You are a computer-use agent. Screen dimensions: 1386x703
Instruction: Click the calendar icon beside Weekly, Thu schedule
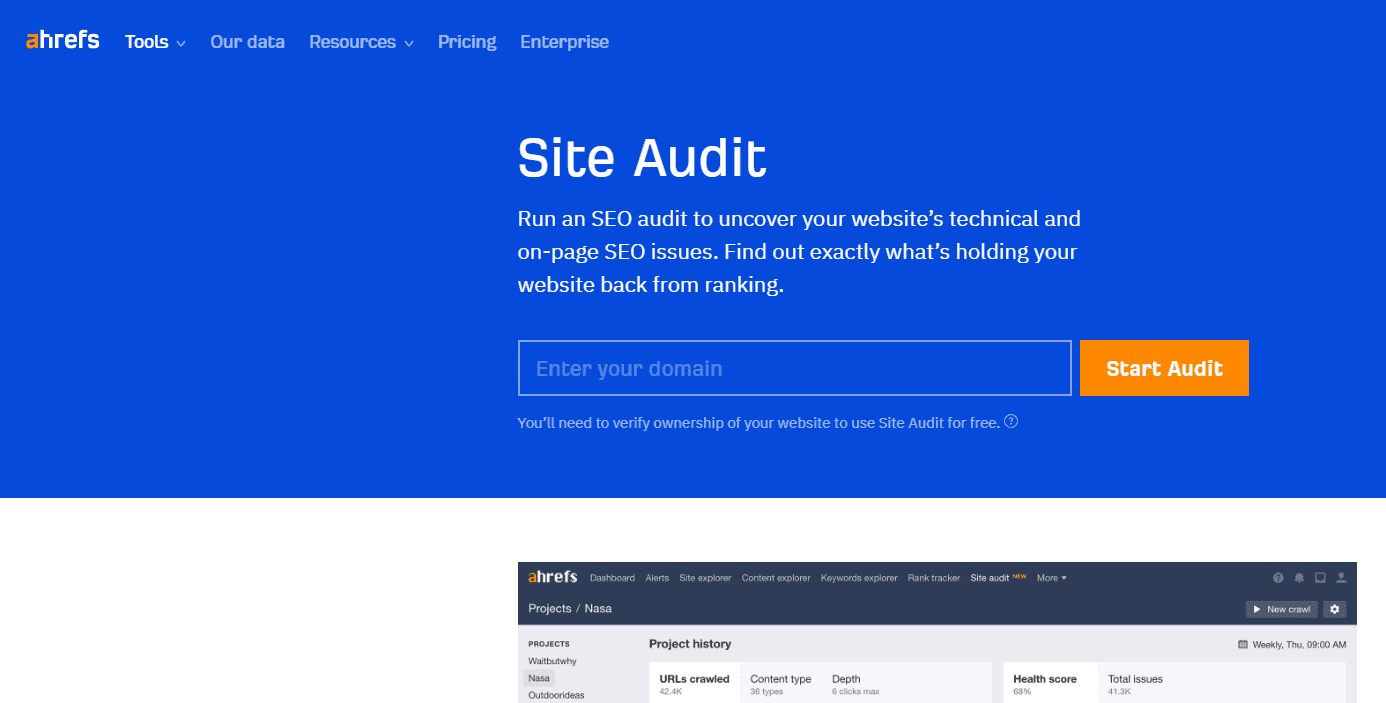pos(1243,645)
